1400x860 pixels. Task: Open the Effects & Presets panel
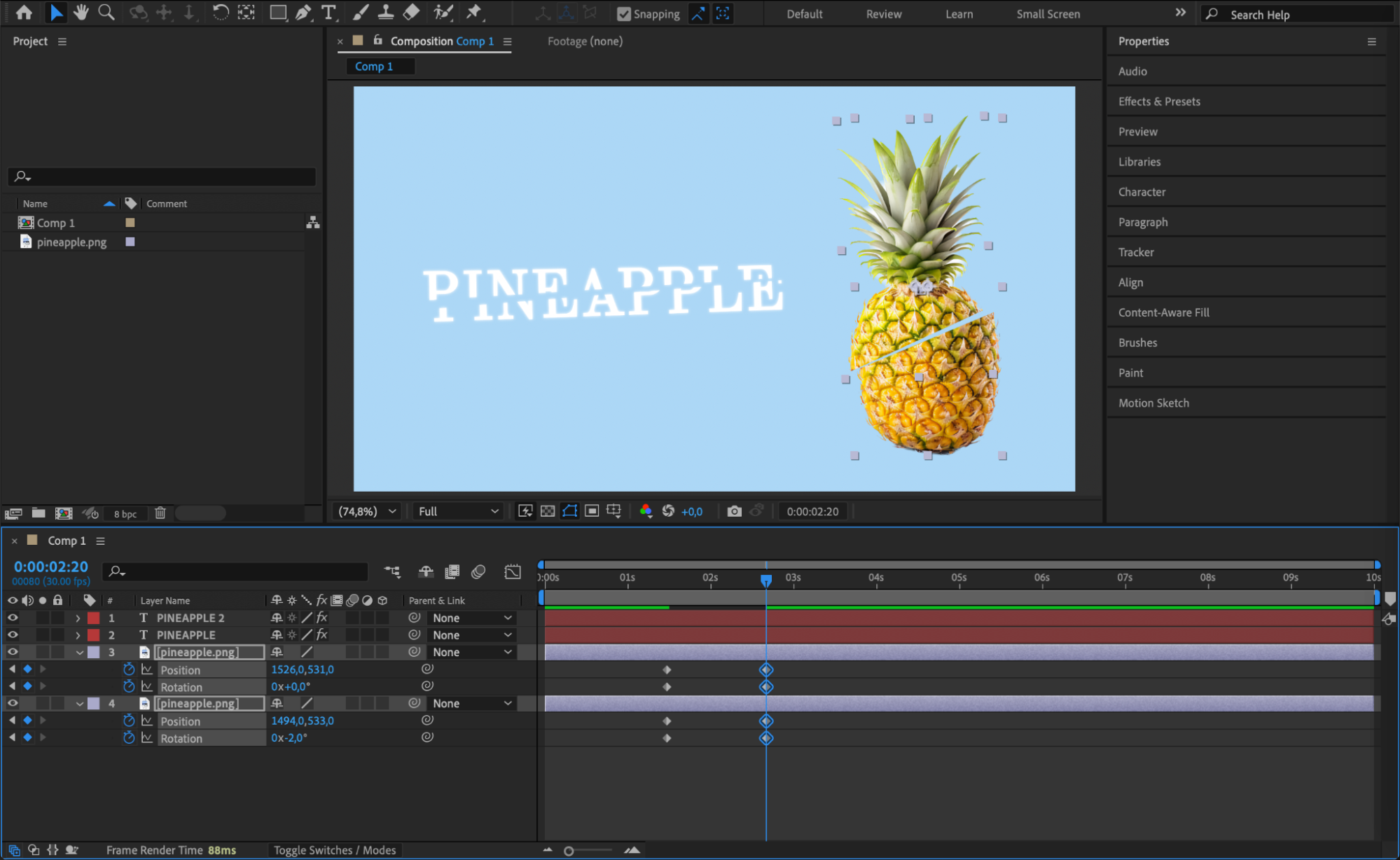coord(1159,102)
